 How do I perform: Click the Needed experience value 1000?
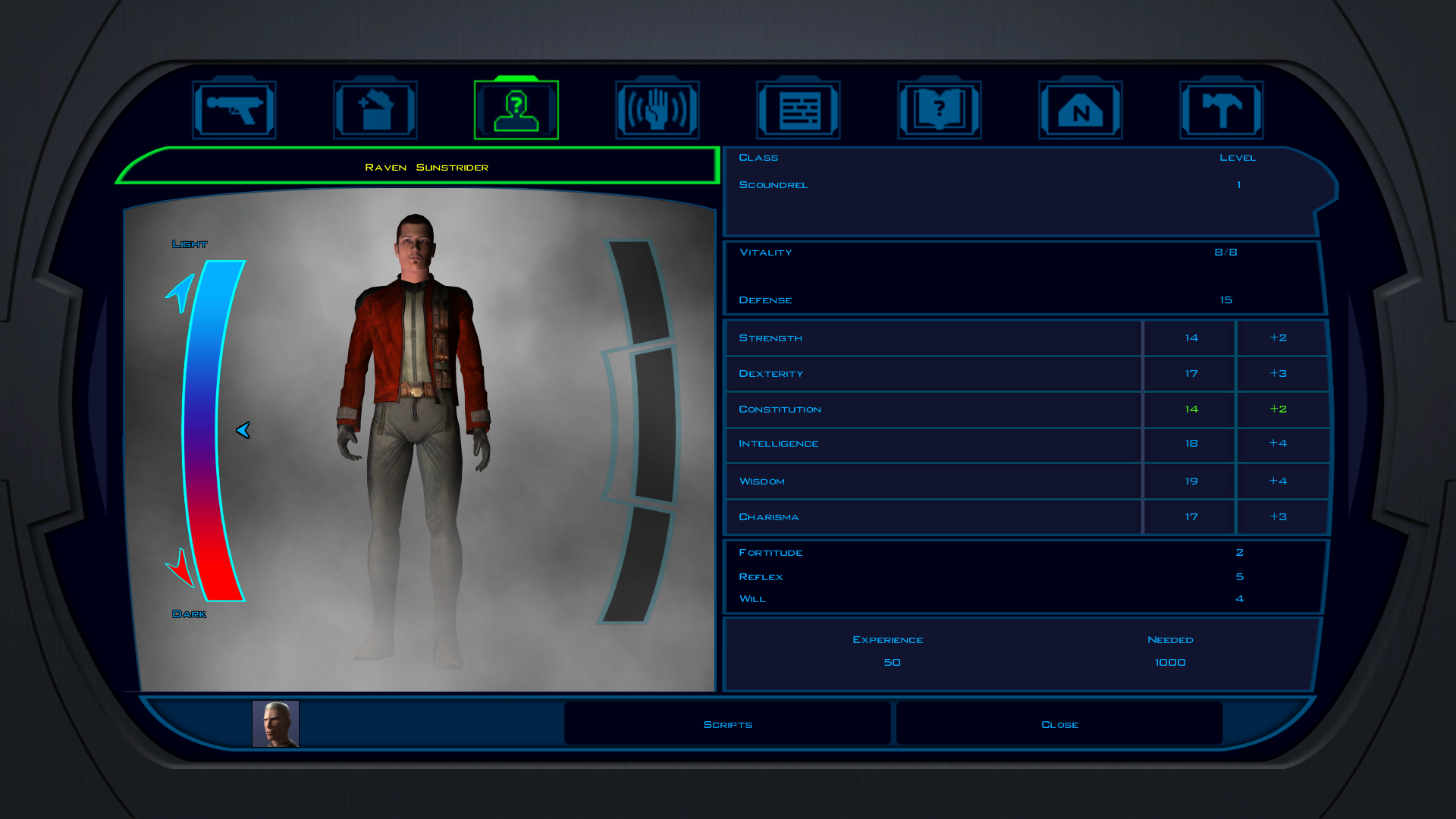(x=1170, y=663)
